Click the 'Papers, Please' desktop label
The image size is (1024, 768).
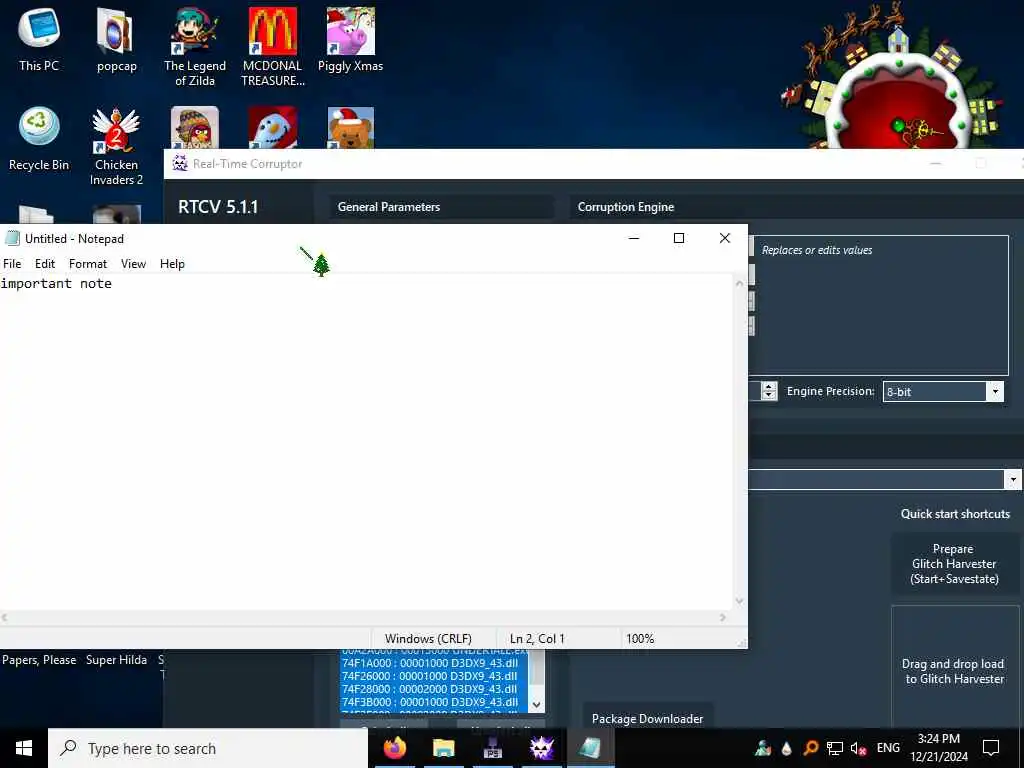tap(39, 660)
